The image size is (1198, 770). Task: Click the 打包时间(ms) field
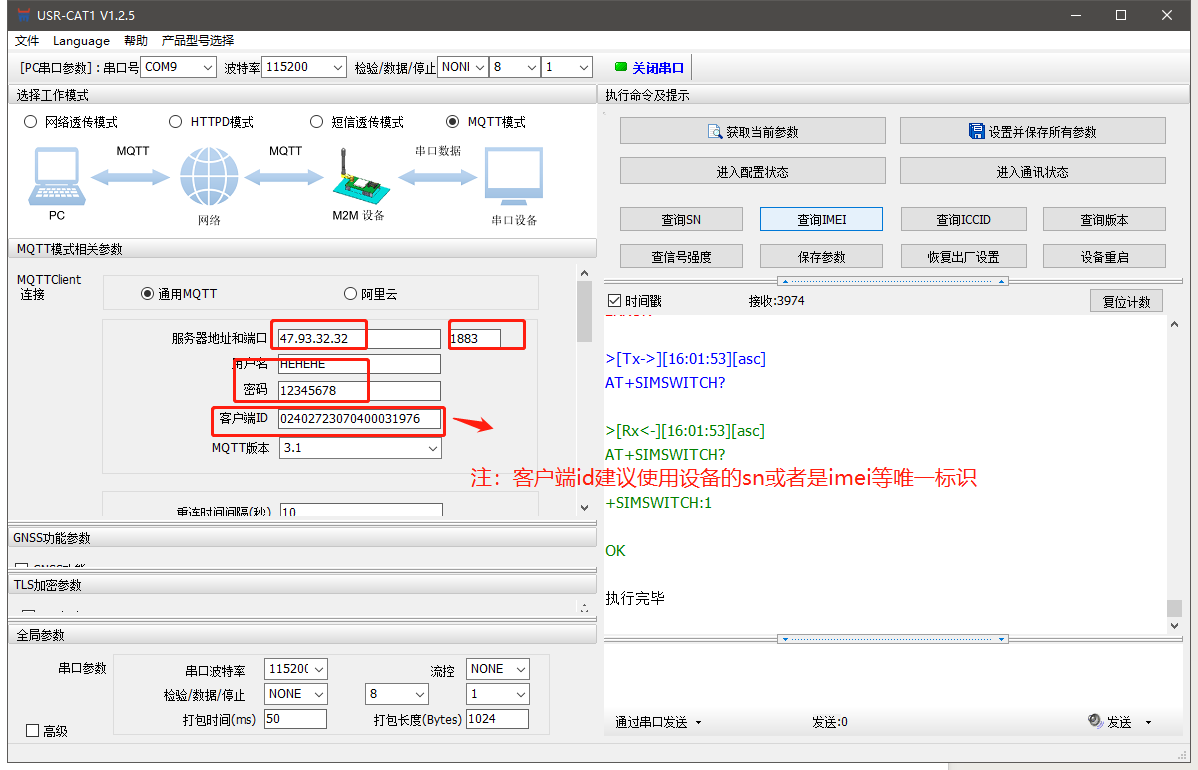pos(296,719)
